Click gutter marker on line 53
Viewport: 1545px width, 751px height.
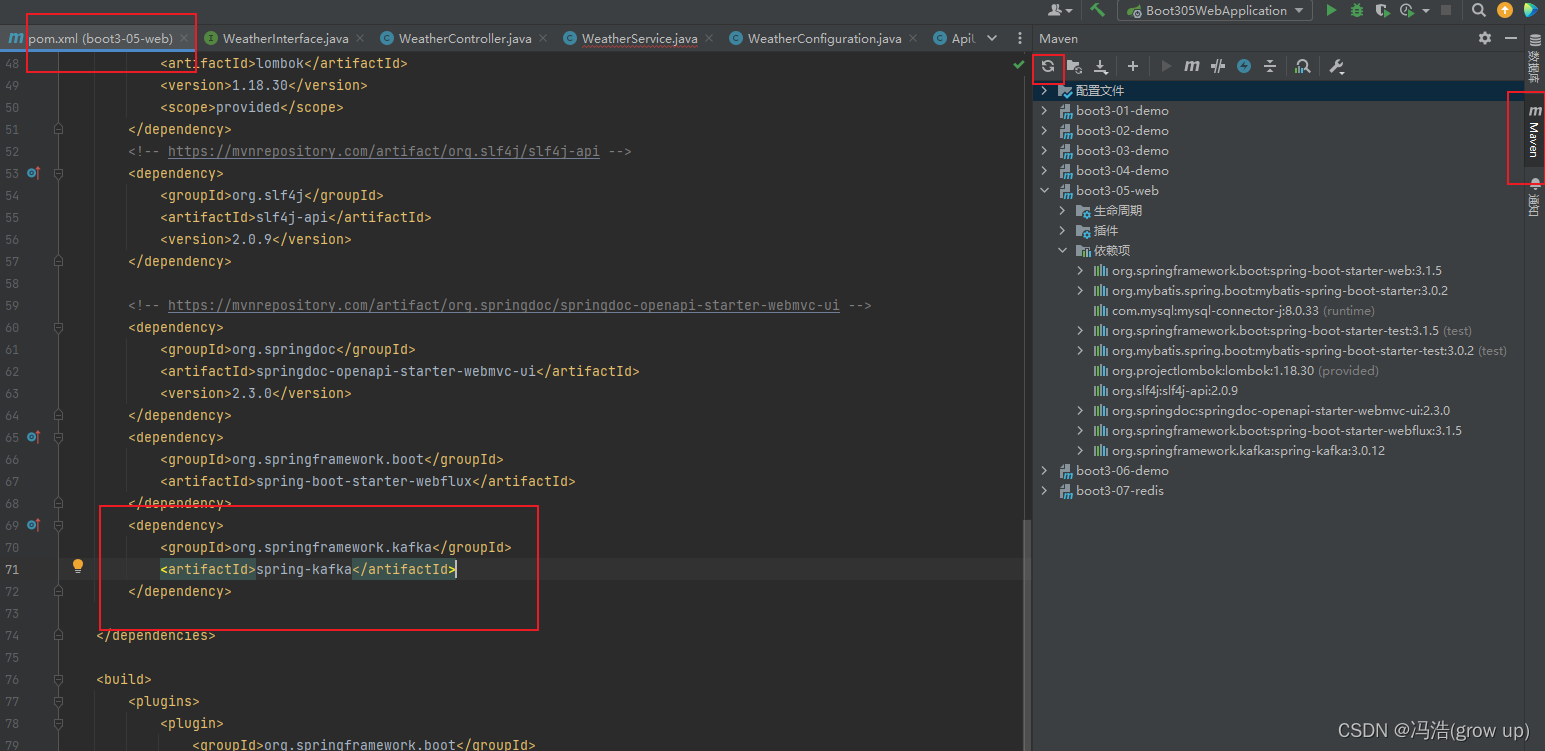coord(33,173)
